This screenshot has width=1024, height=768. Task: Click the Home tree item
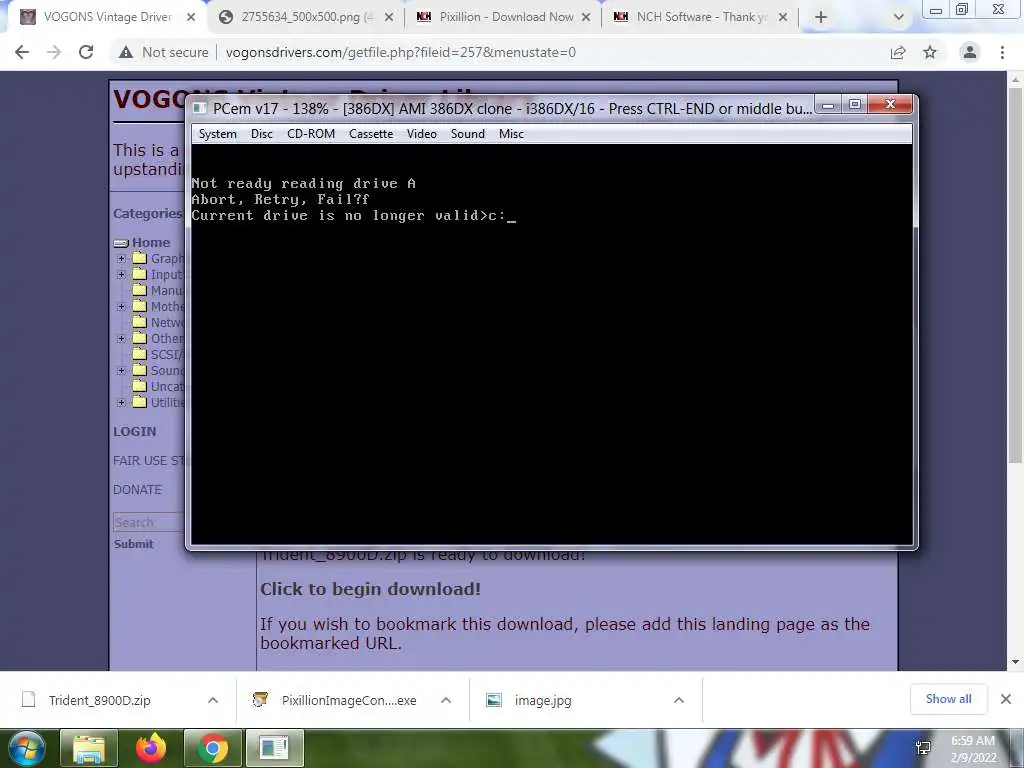pyautogui.click(x=151, y=242)
